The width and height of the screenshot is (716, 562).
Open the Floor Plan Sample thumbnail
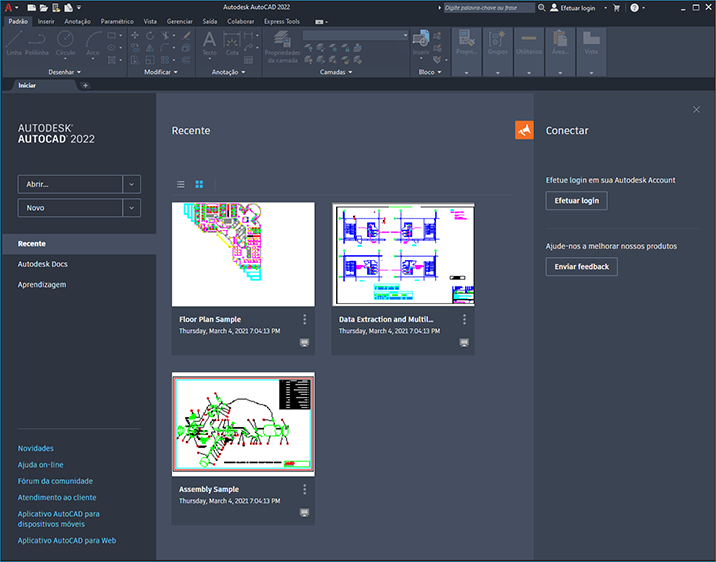[x=243, y=254]
